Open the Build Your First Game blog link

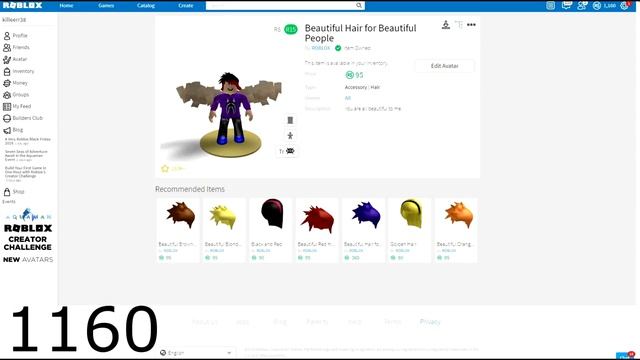(25, 173)
